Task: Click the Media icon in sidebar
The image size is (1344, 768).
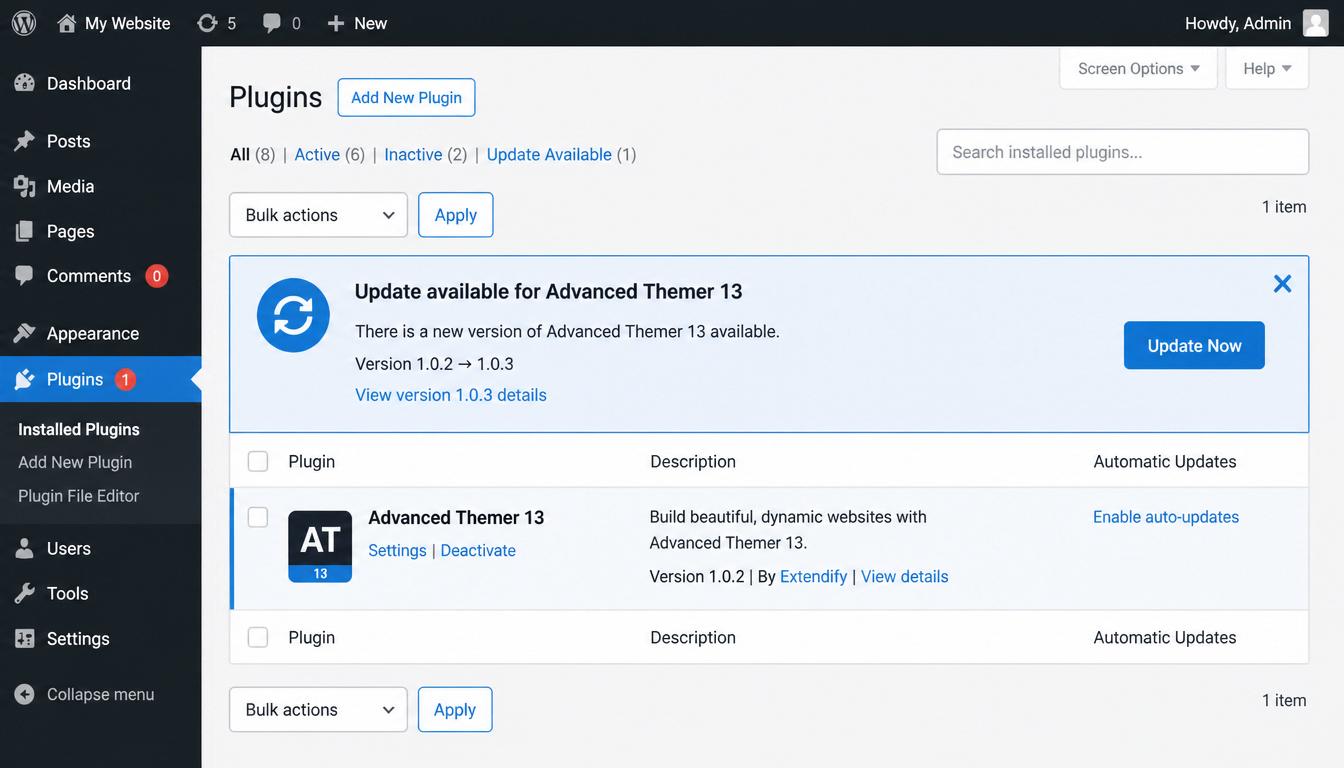Action: pyautogui.click(x=25, y=186)
